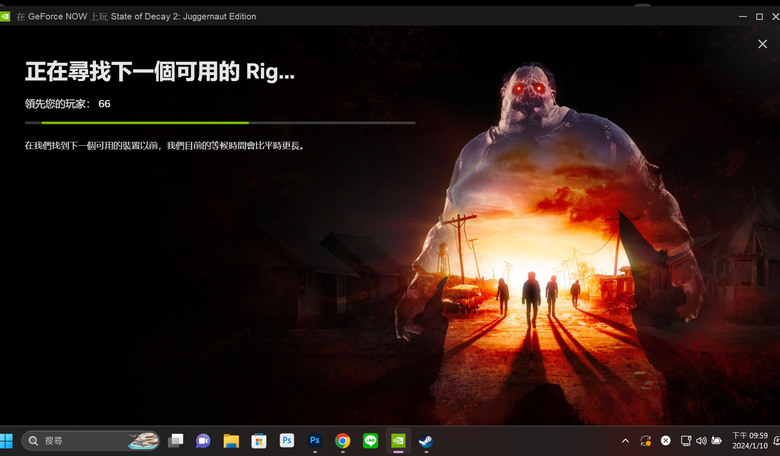Click the battery tray icon
Image resolution: width=780 pixels, height=456 pixels.
(x=716, y=441)
